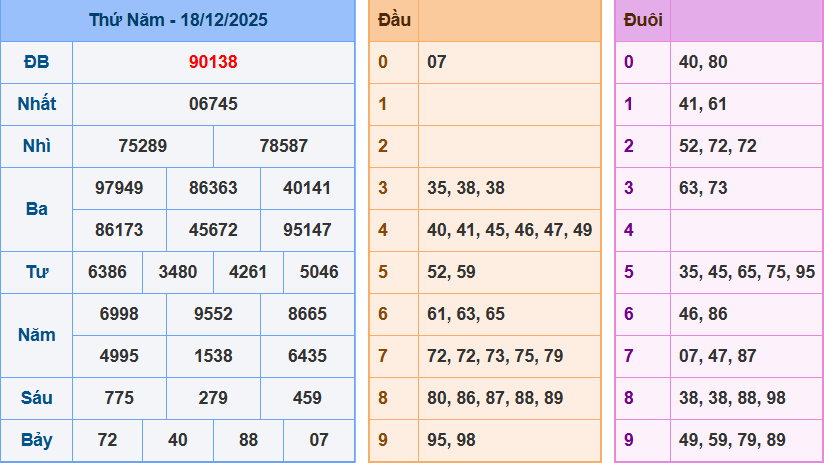
Task: Select Đầu row values 40, 41, 45, 46, 47, 49
Action: click(509, 230)
